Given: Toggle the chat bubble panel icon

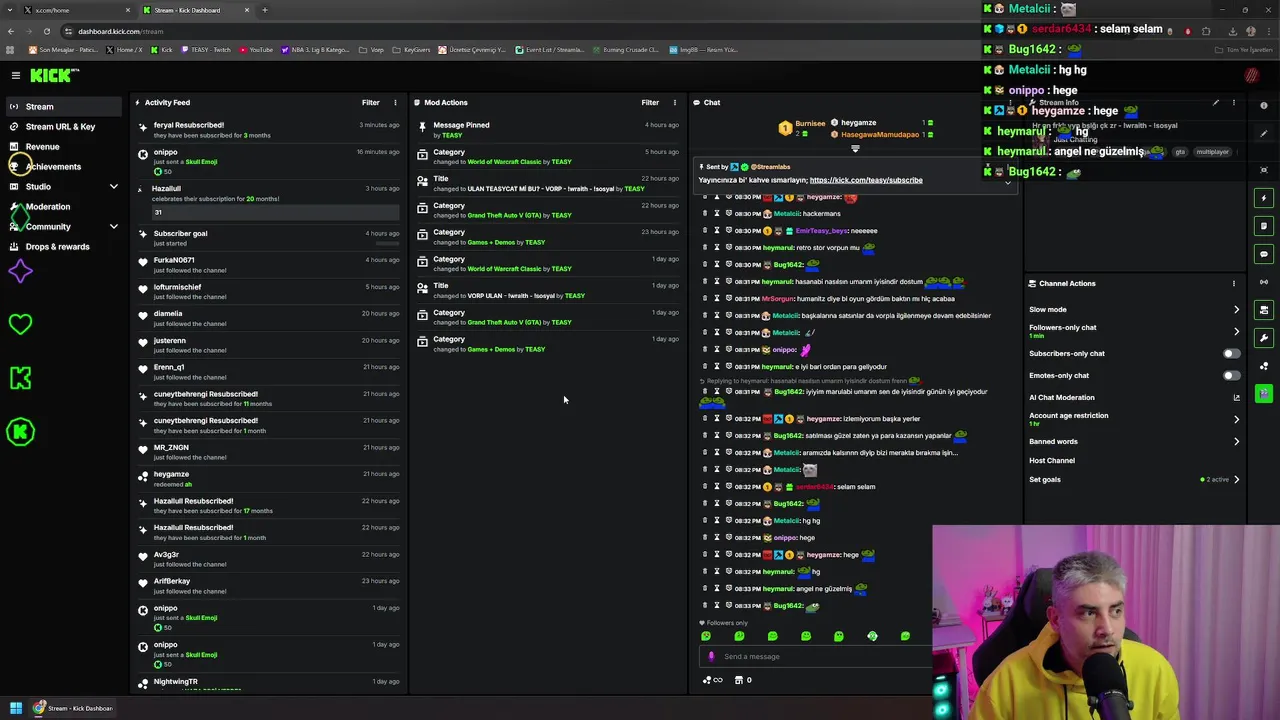Looking at the screenshot, I should tap(1264, 254).
